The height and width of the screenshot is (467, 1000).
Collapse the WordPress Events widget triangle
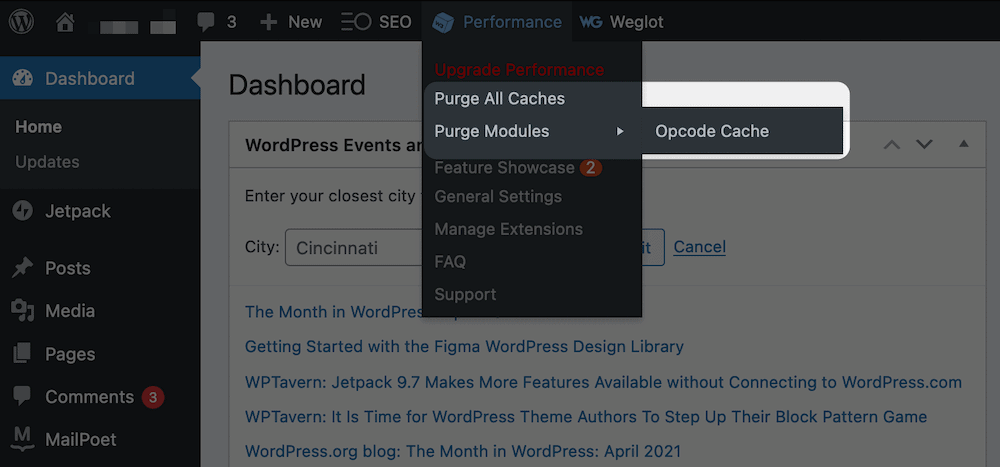point(964,144)
